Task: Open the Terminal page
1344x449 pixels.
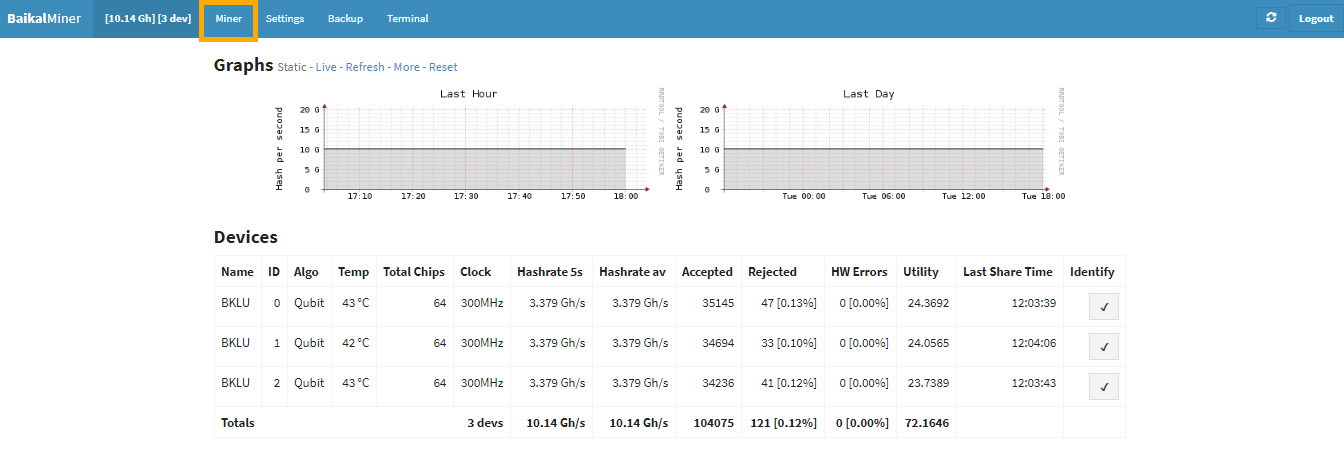Action: [407, 19]
